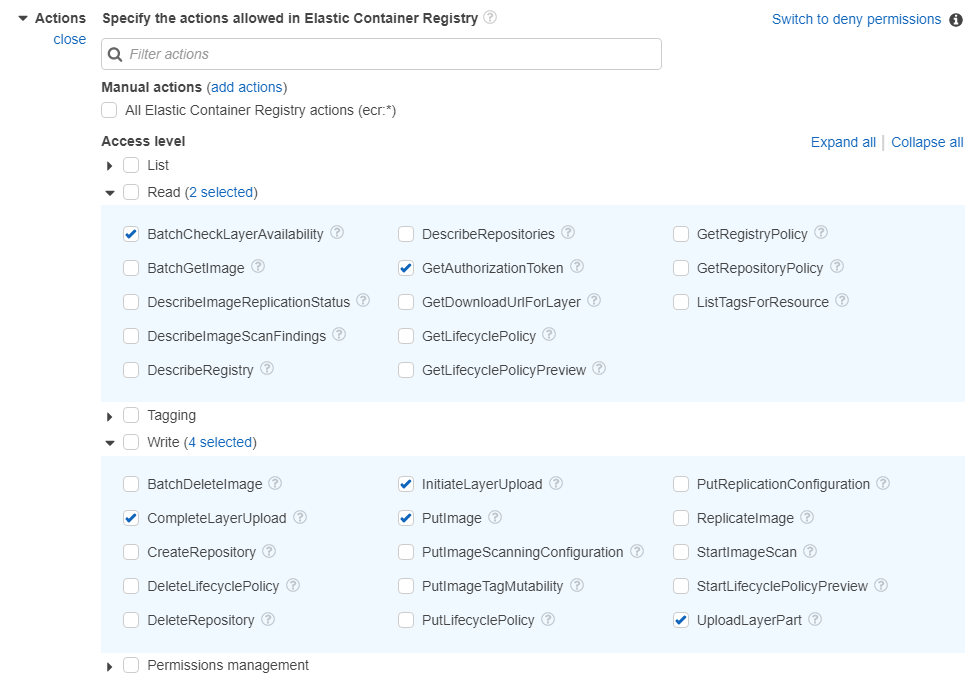
Task: Open help icon next to BatchCheckLayerAvailability
Action: click(x=336, y=233)
